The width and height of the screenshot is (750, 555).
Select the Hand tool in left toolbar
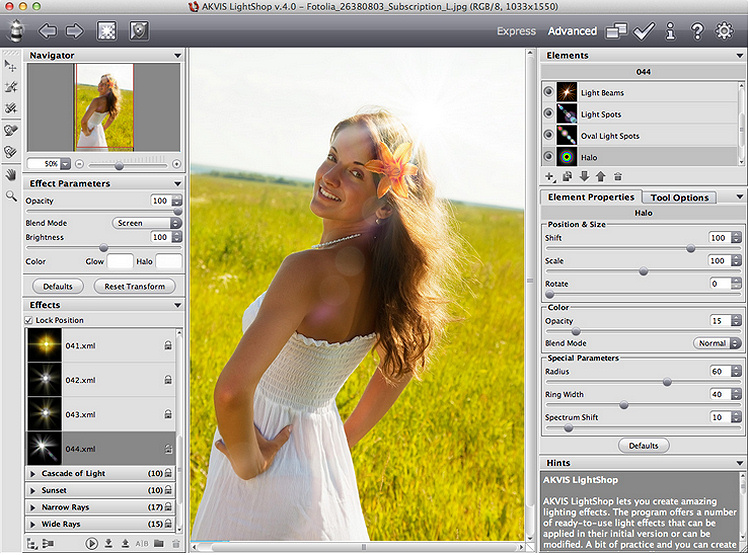11,174
